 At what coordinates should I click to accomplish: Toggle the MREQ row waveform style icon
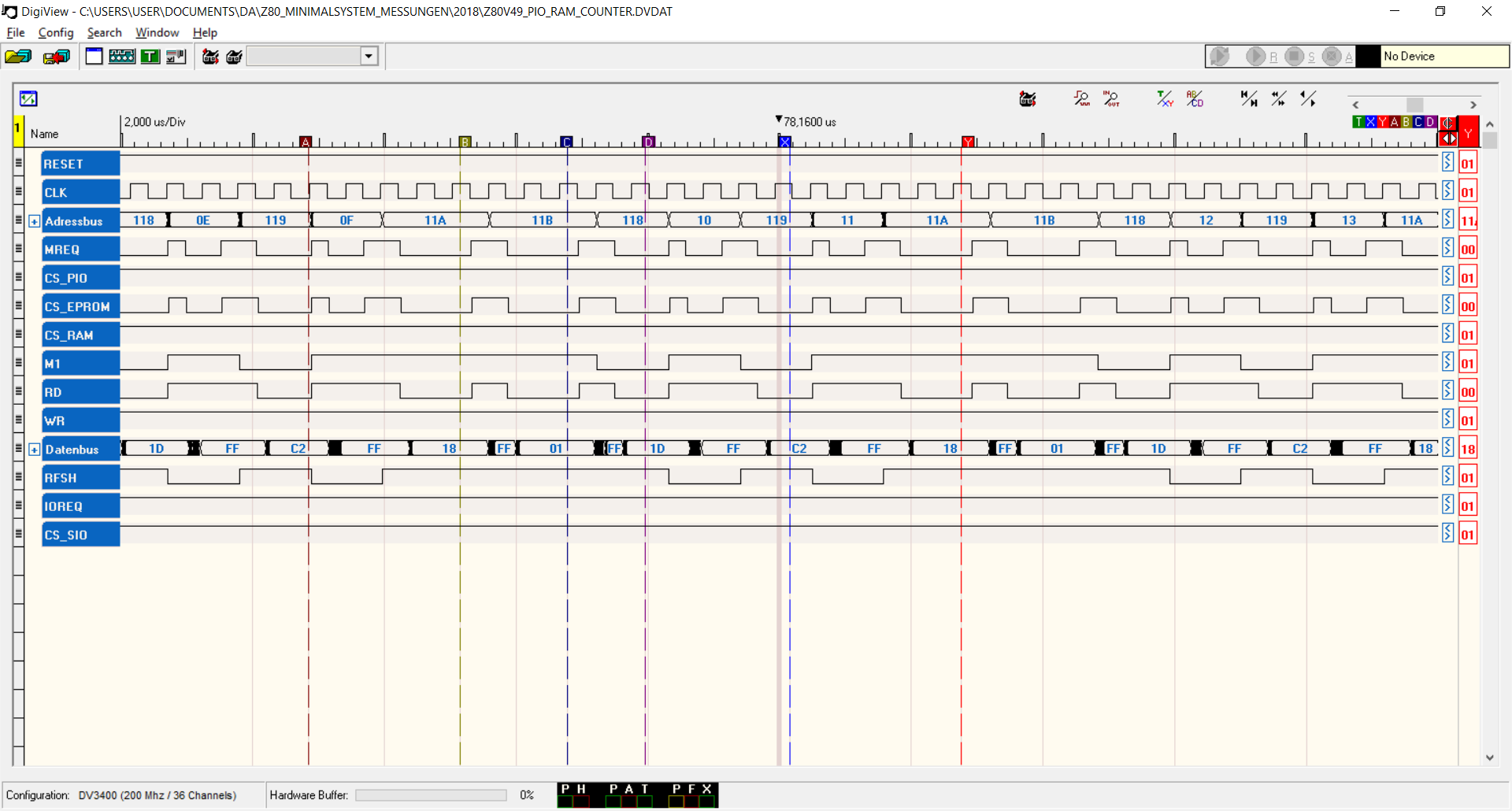[x=1447, y=247]
